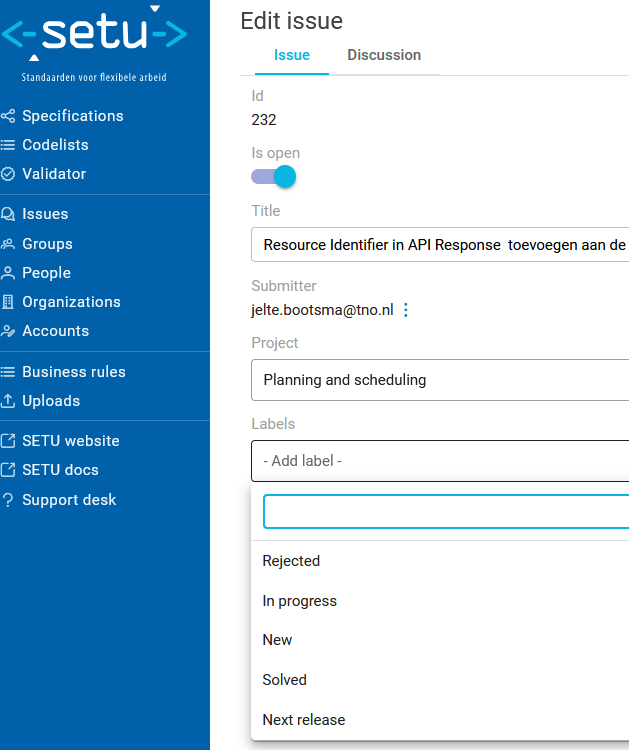The width and height of the screenshot is (629, 750).
Task: Navigate to Accounts
Action: click(x=55, y=331)
